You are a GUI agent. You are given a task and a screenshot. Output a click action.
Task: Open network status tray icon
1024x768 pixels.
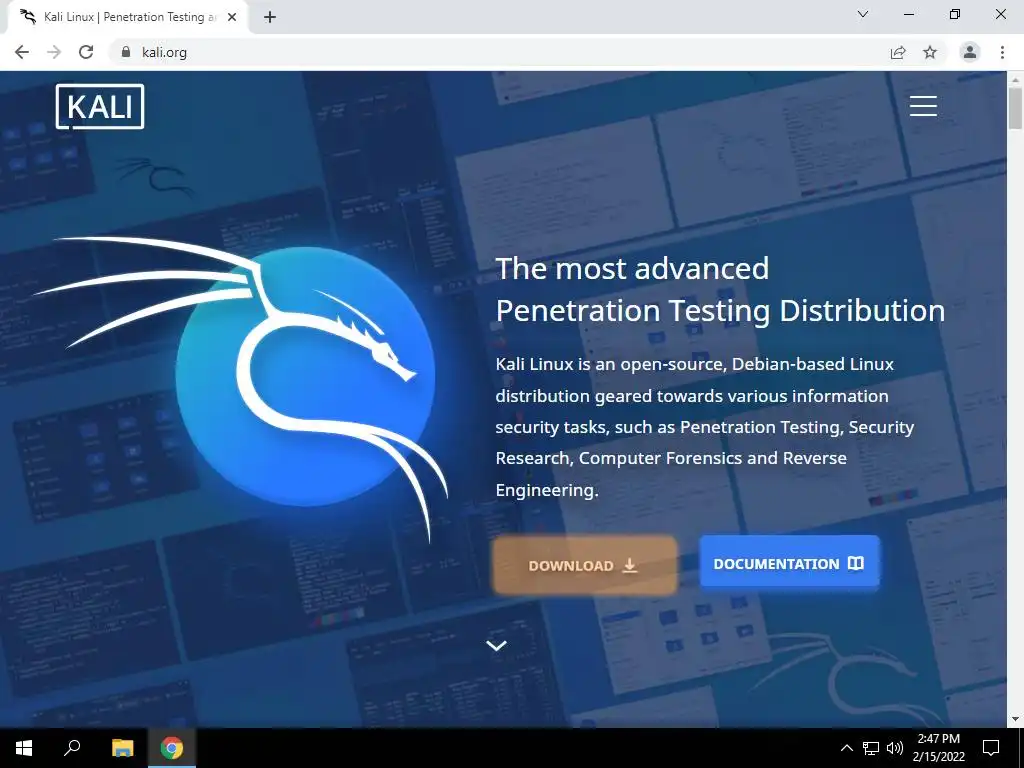[x=871, y=748]
